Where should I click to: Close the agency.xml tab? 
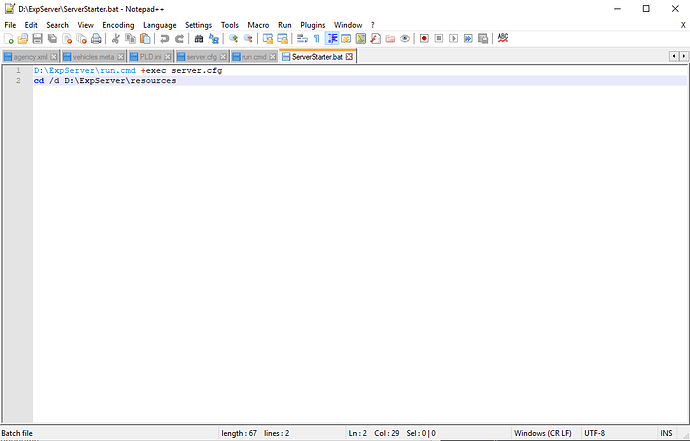(53, 57)
